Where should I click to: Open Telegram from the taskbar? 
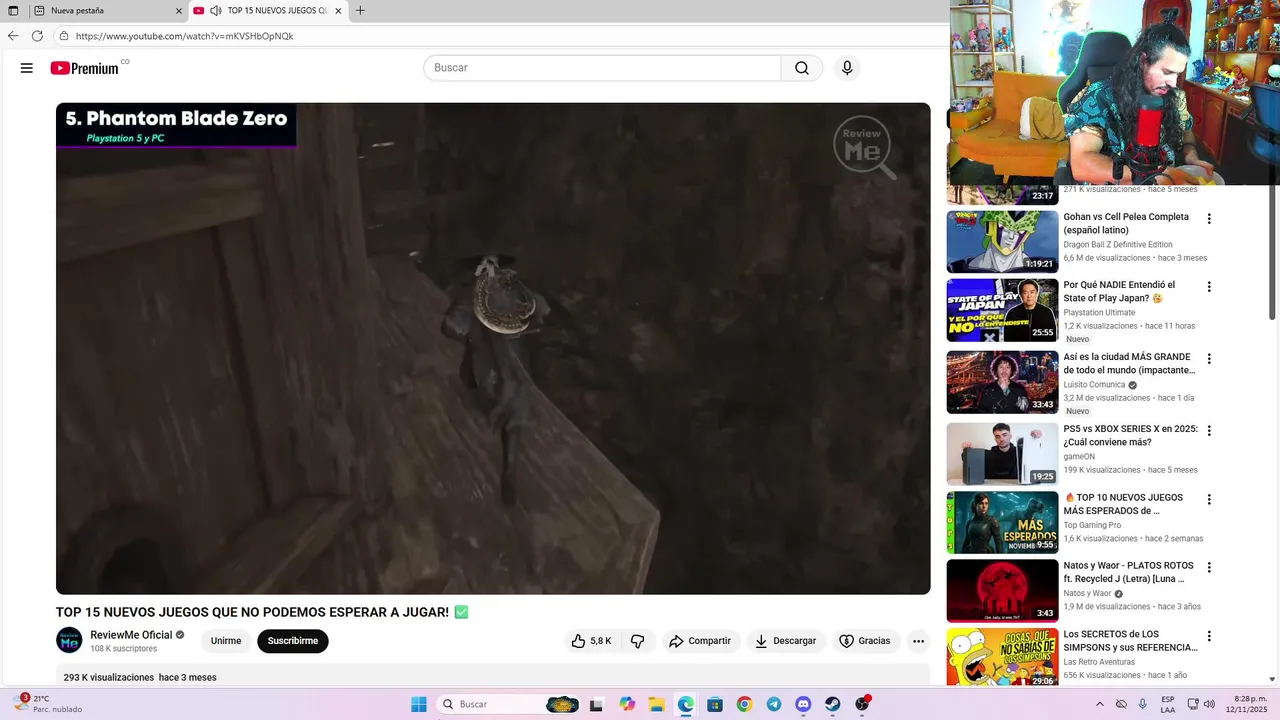[774, 704]
